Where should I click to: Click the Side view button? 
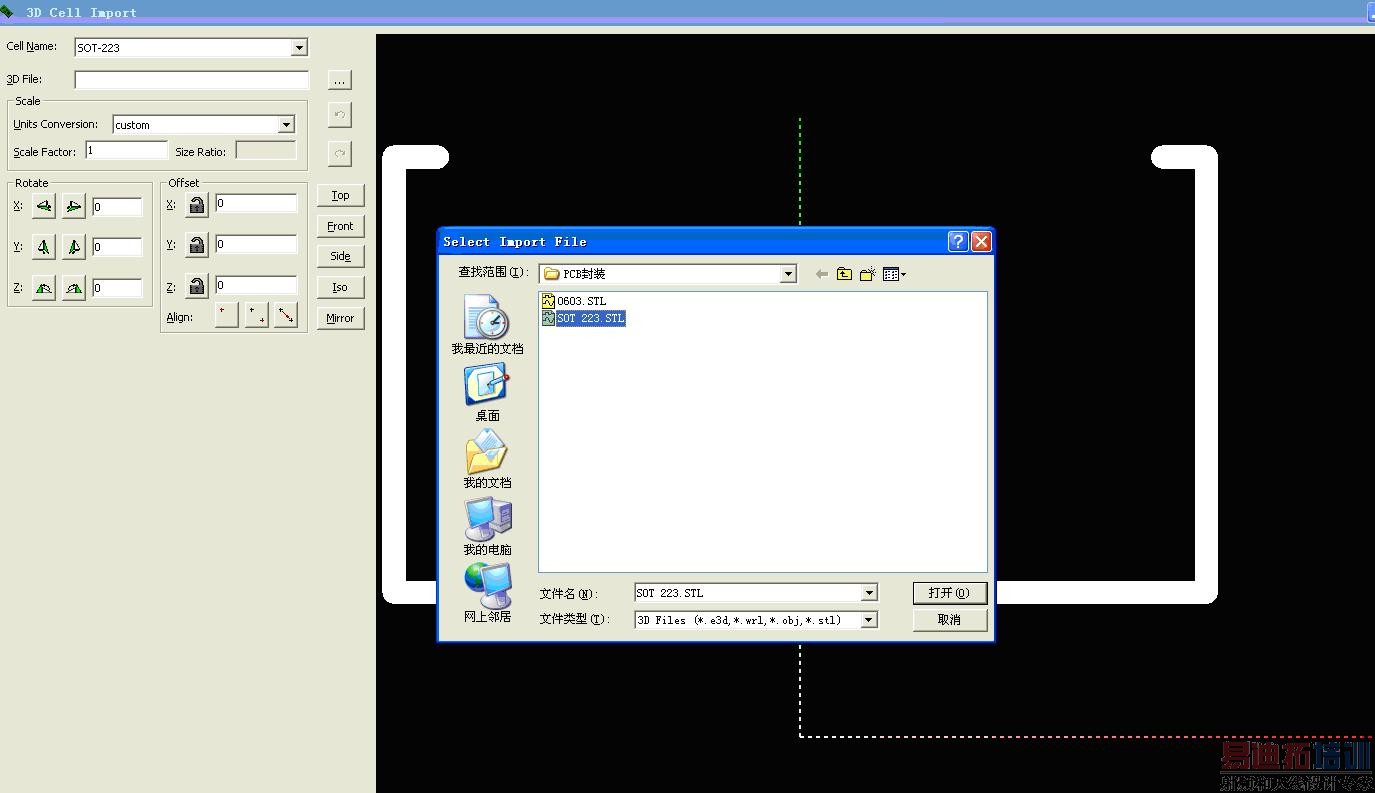(x=340, y=256)
